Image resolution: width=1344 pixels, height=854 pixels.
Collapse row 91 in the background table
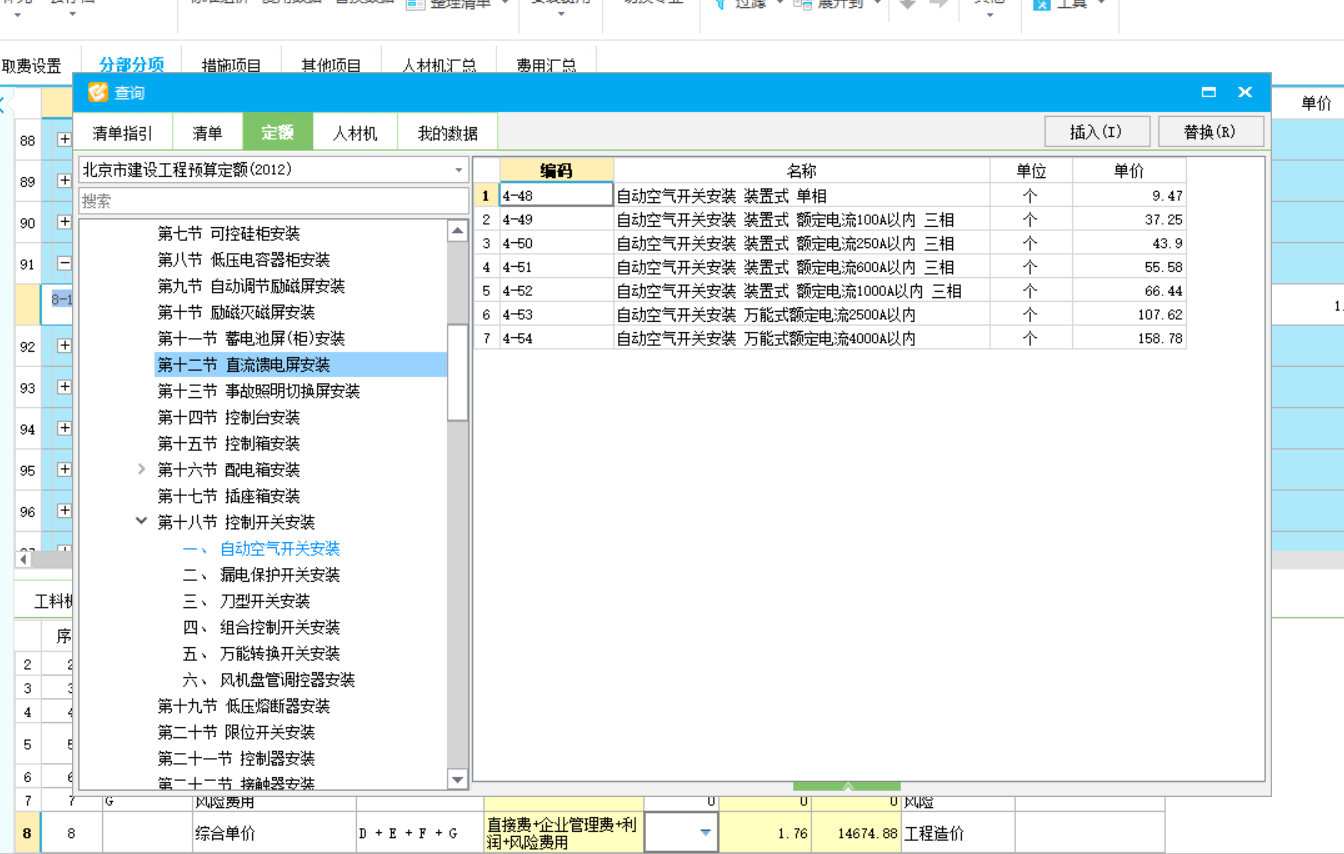point(64,264)
